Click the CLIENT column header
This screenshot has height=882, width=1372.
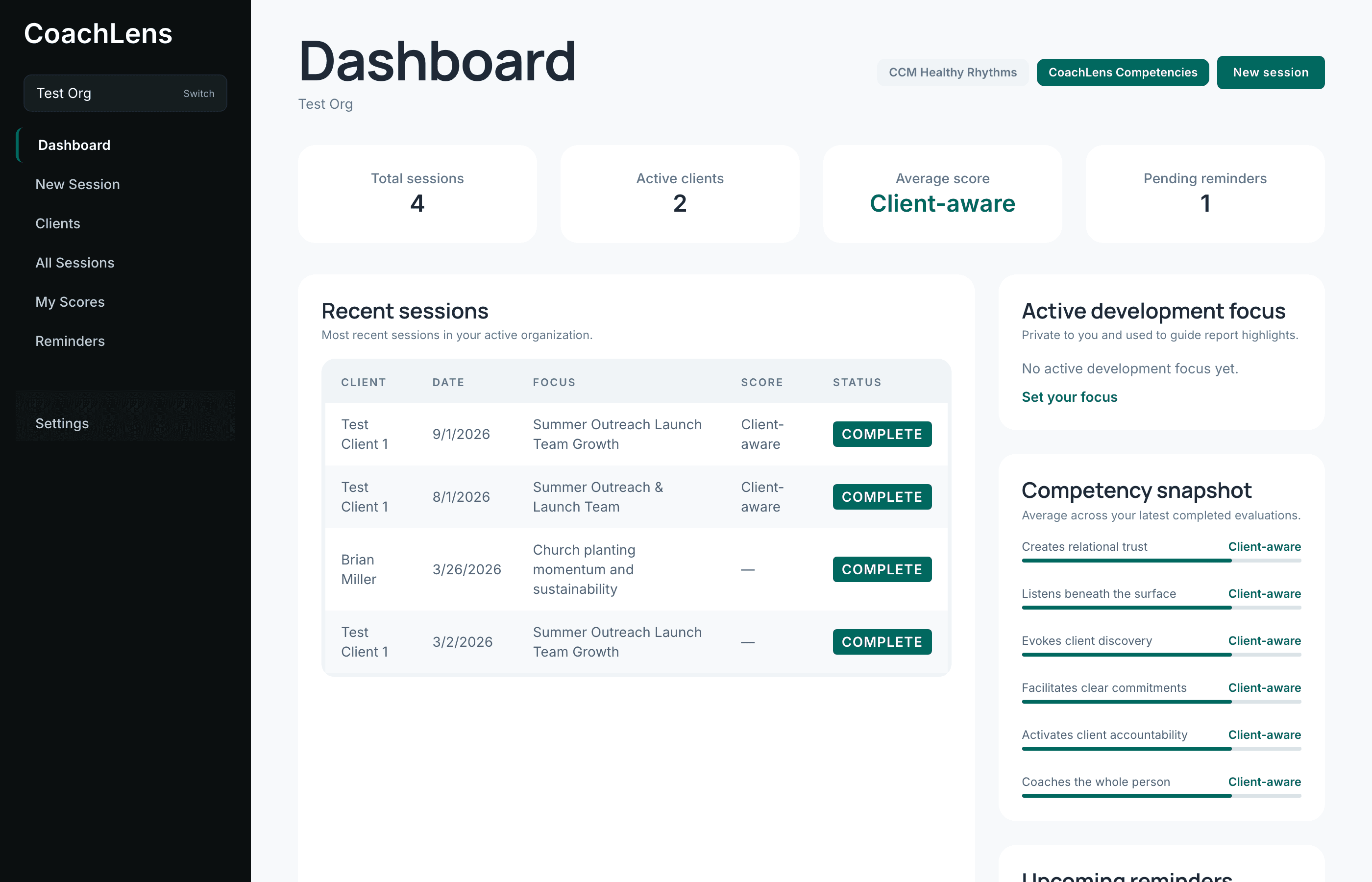pyautogui.click(x=364, y=382)
